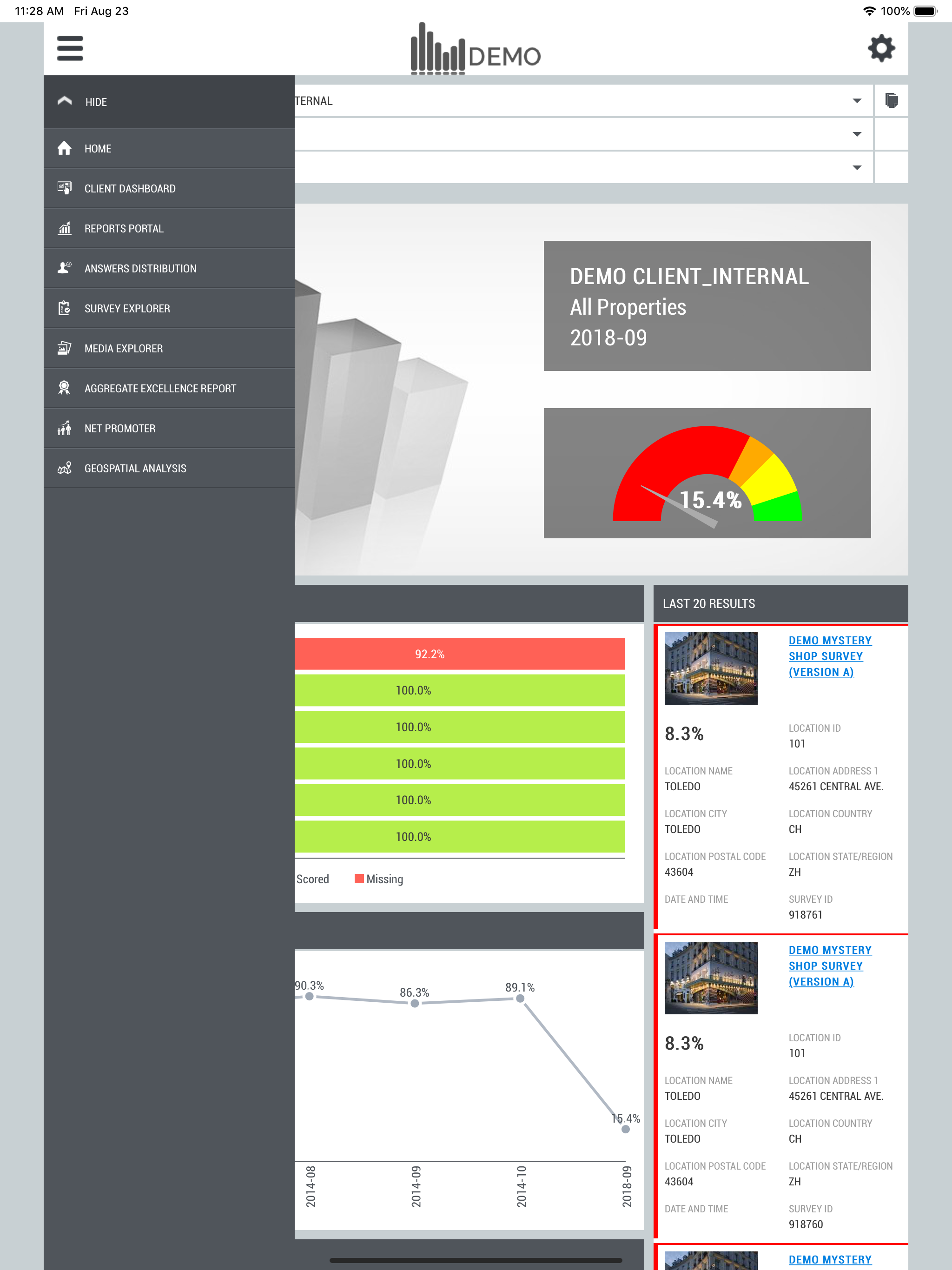The height and width of the screenshot is (1270, 952).
Task: Click the last green 100.0% bar
Action: click(x=459, y=837)
